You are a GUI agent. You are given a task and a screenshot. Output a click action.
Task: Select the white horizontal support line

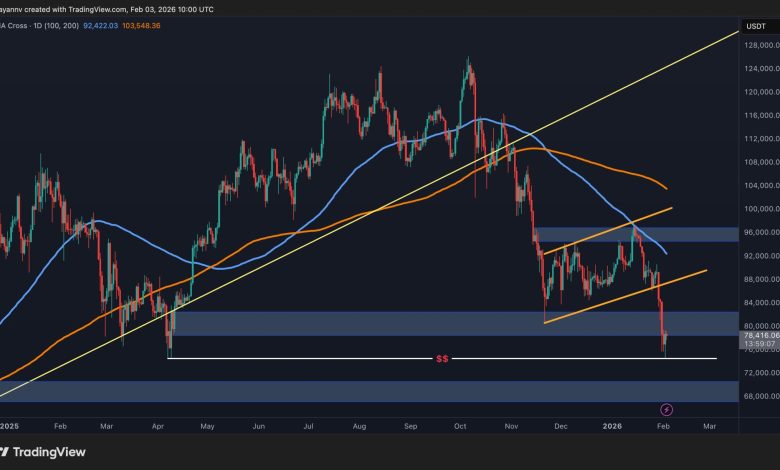click(300, 358)
